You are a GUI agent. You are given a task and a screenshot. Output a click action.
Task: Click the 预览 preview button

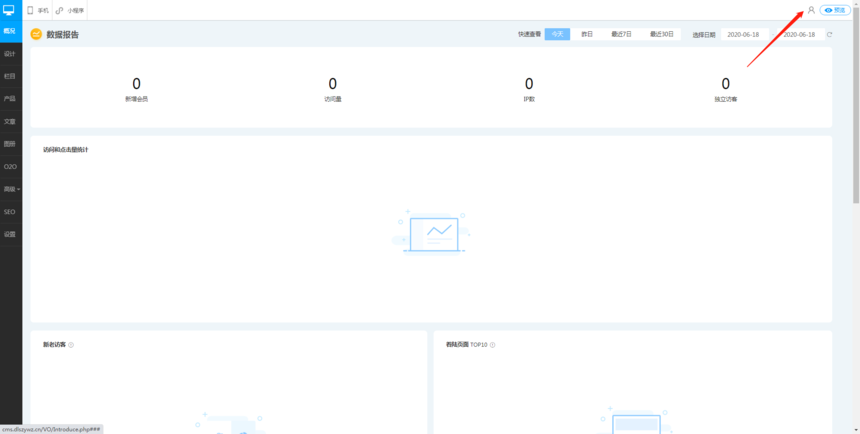pos(835,10)
